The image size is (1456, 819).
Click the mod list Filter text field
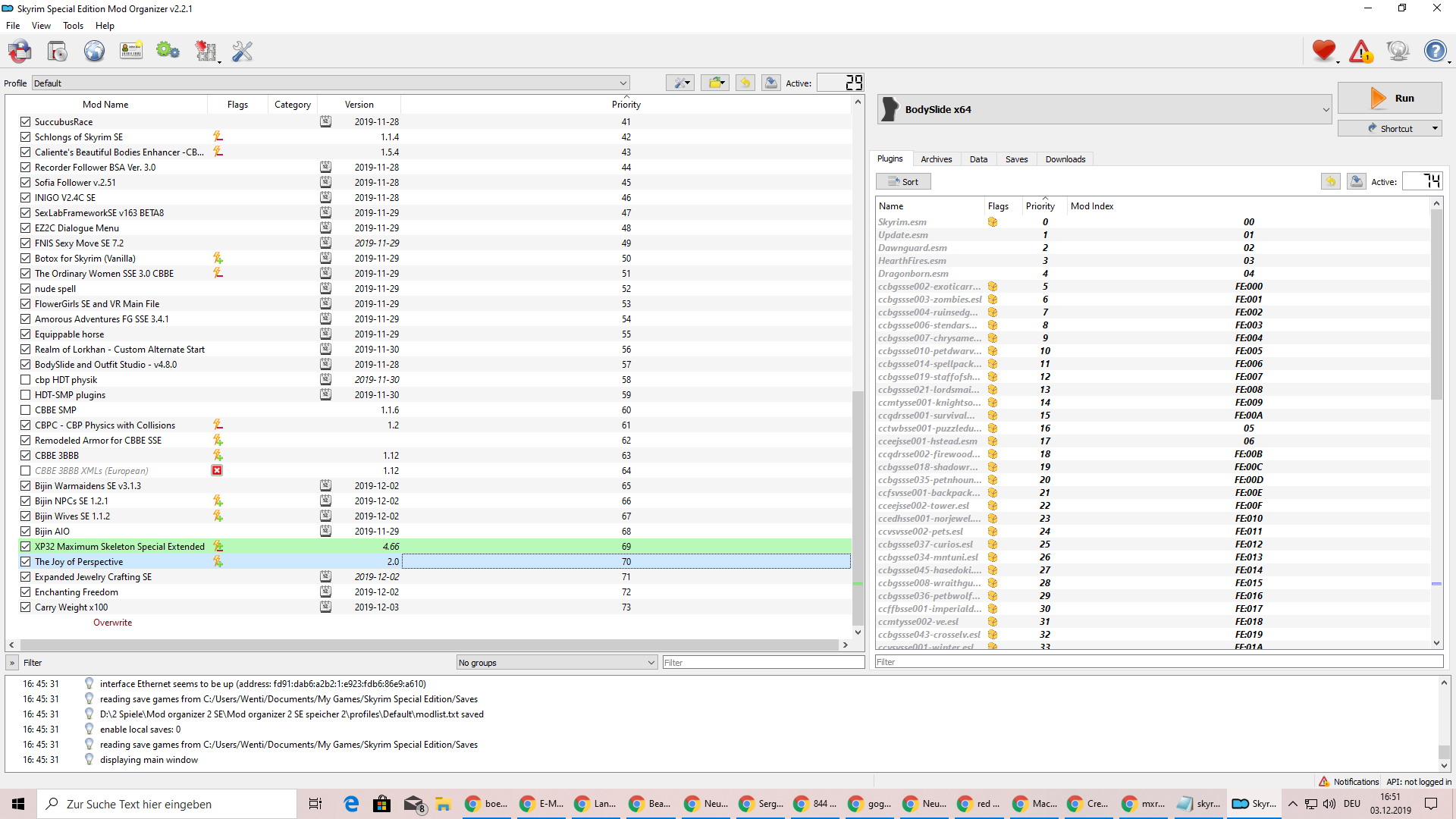[x=764, y=662]
